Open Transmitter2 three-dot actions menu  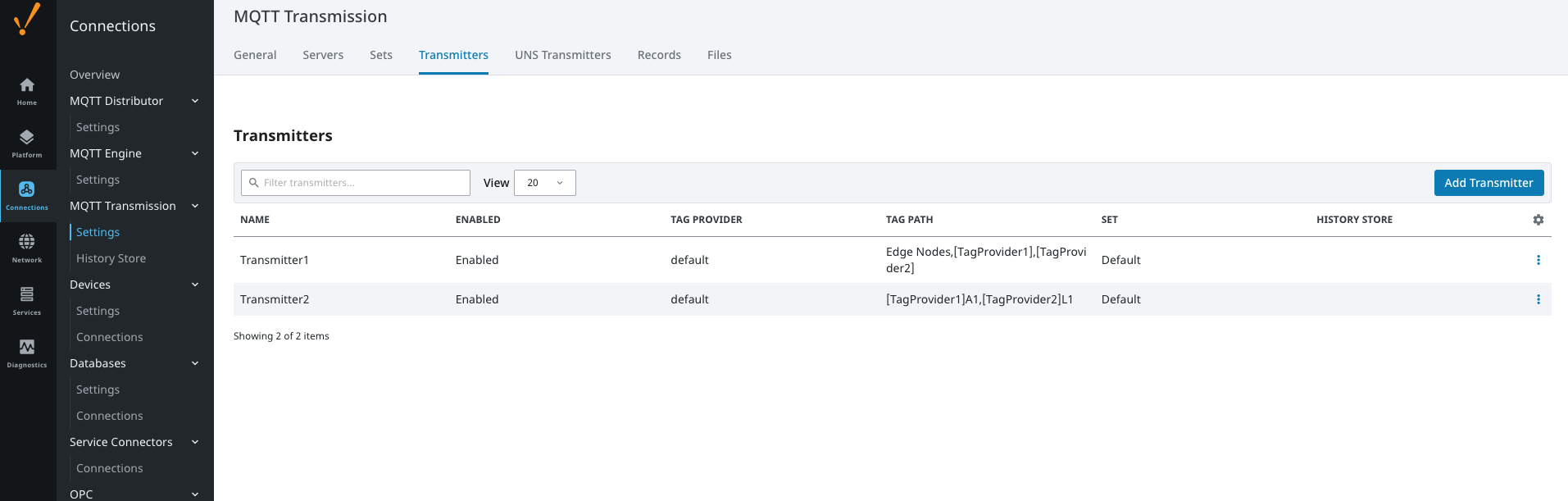[1538, 299]
